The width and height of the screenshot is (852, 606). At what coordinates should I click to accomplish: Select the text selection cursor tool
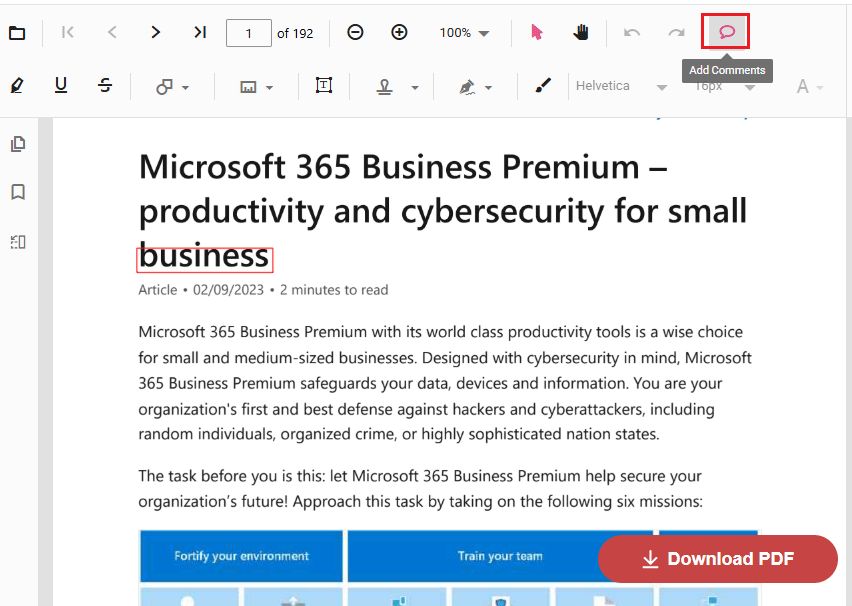point(537,33)
